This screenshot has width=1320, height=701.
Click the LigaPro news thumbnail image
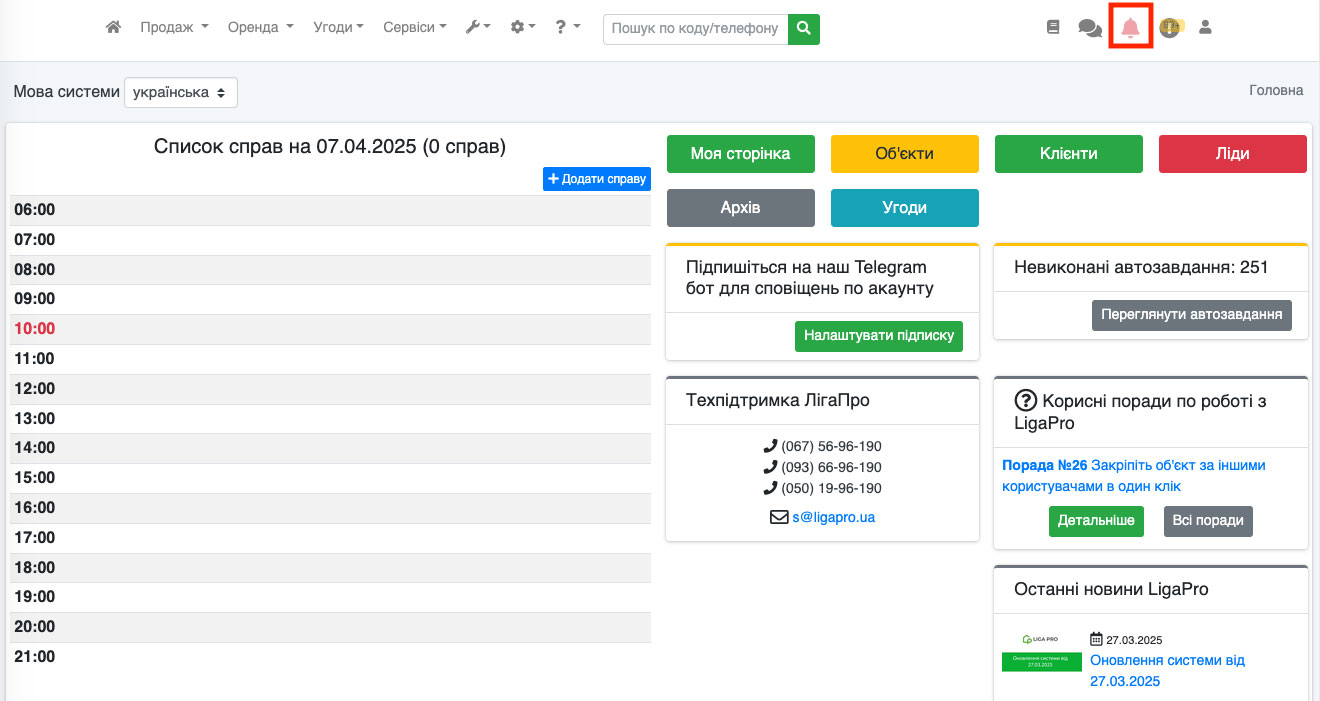(1041, 653)
